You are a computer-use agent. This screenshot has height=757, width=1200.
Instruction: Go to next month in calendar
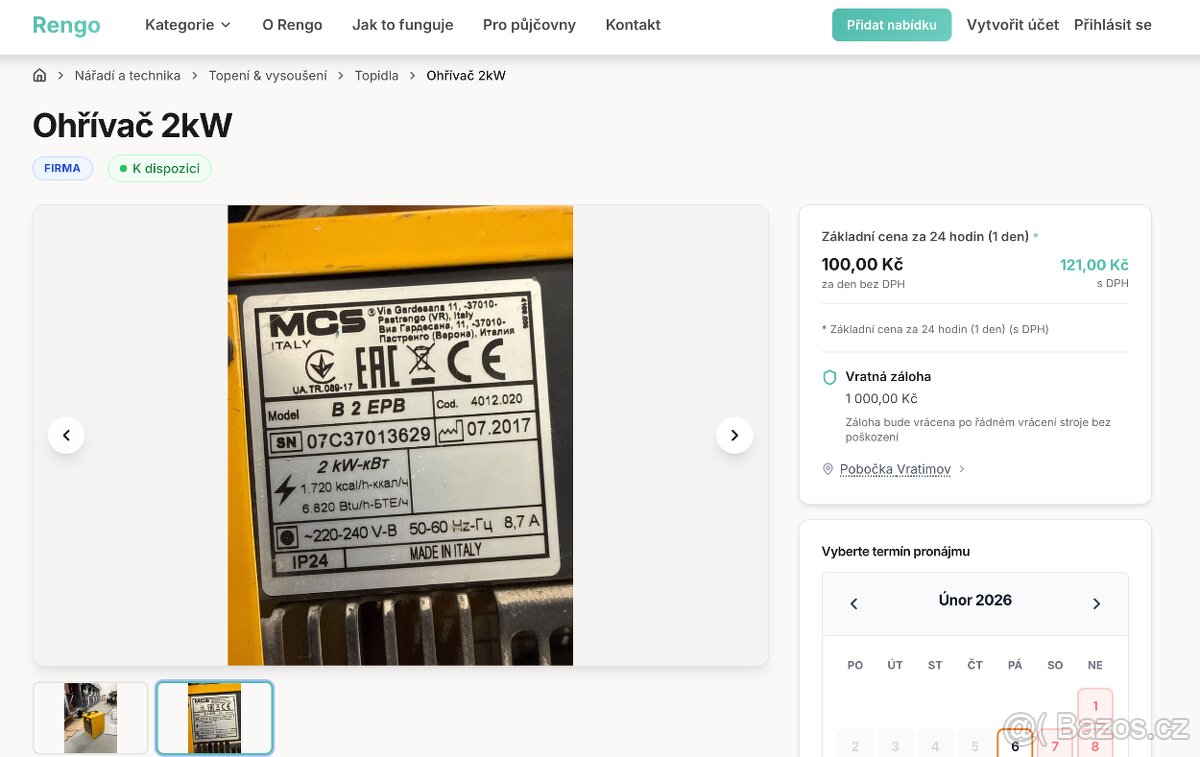[x=1096, y=603]
